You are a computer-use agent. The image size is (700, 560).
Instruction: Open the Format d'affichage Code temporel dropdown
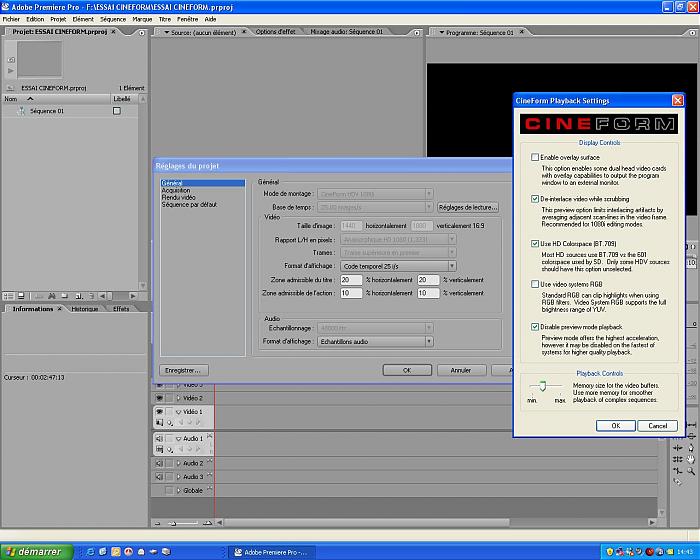(398, 266)
